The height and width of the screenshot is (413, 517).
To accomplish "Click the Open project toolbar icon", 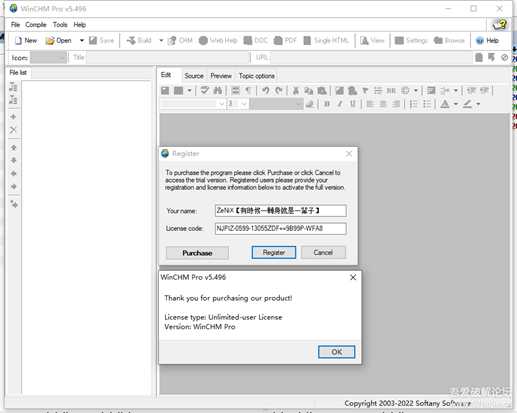I will click(x=50, y=41).
